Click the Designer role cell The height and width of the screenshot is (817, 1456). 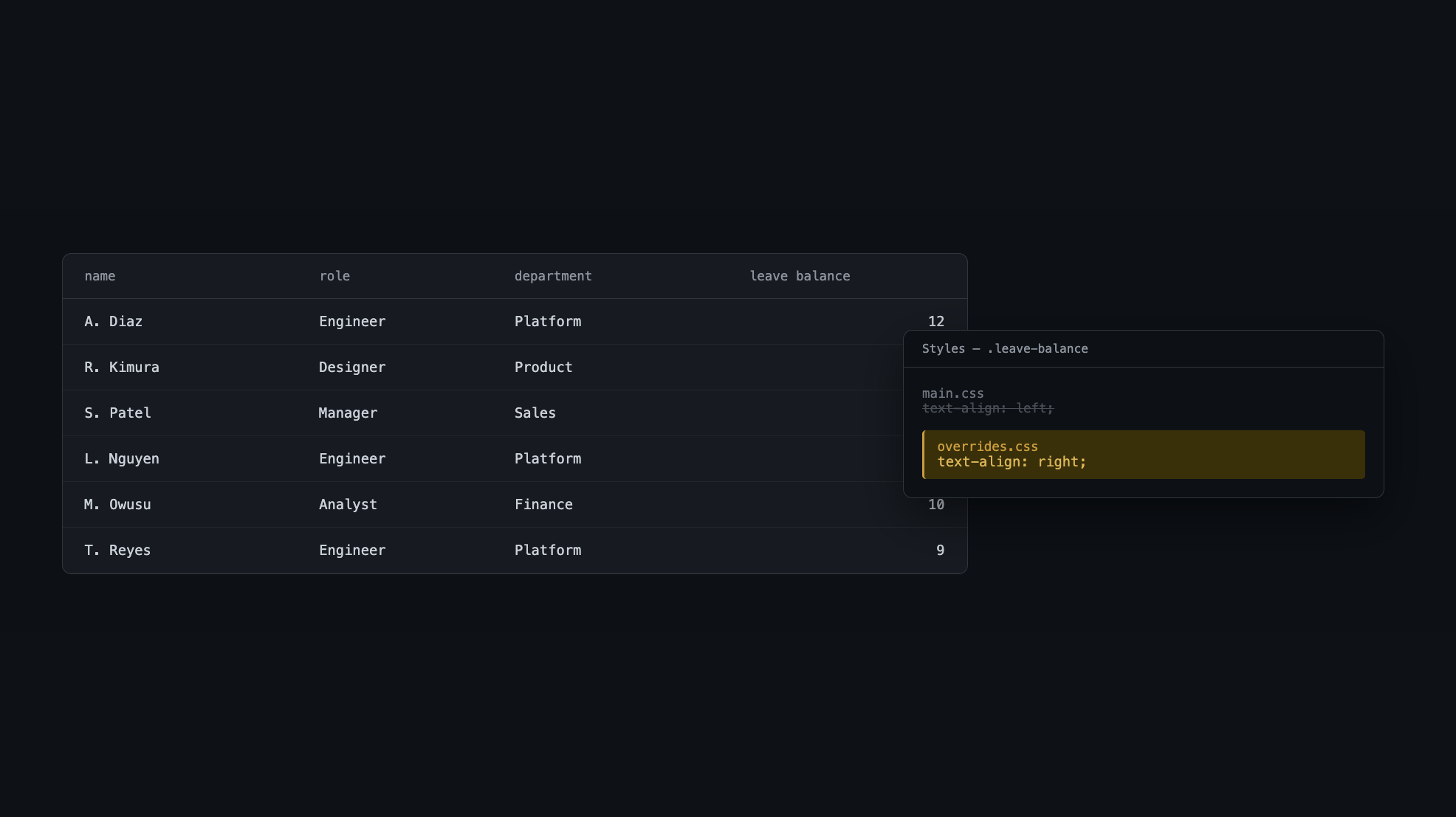[x=352, y=368]
